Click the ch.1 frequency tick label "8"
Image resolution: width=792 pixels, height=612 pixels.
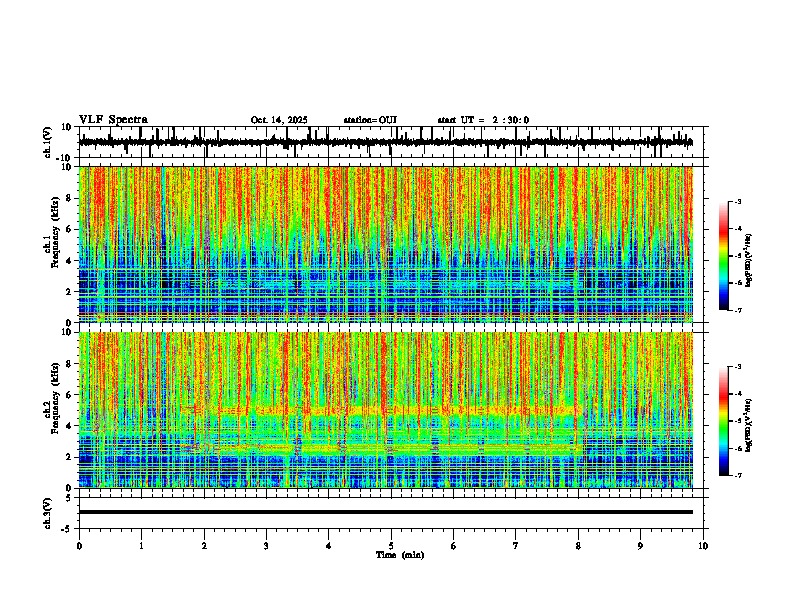pyautogui.click(x=70, y=198)
